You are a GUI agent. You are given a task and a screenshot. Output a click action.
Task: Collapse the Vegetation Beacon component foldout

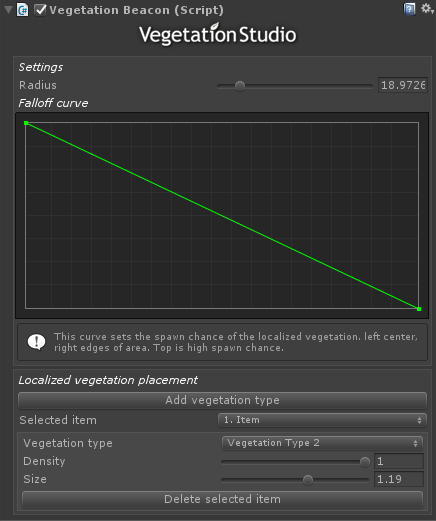click(9, 10)
